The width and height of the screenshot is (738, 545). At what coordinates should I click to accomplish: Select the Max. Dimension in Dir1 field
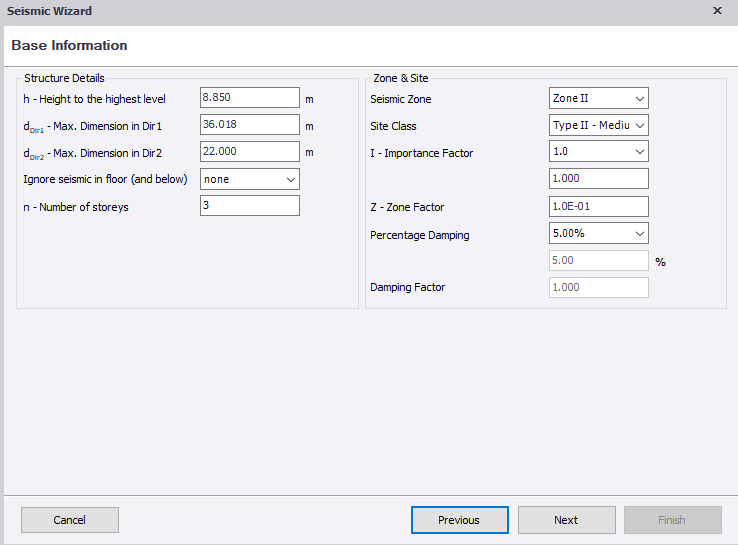(x=250, y=125)
